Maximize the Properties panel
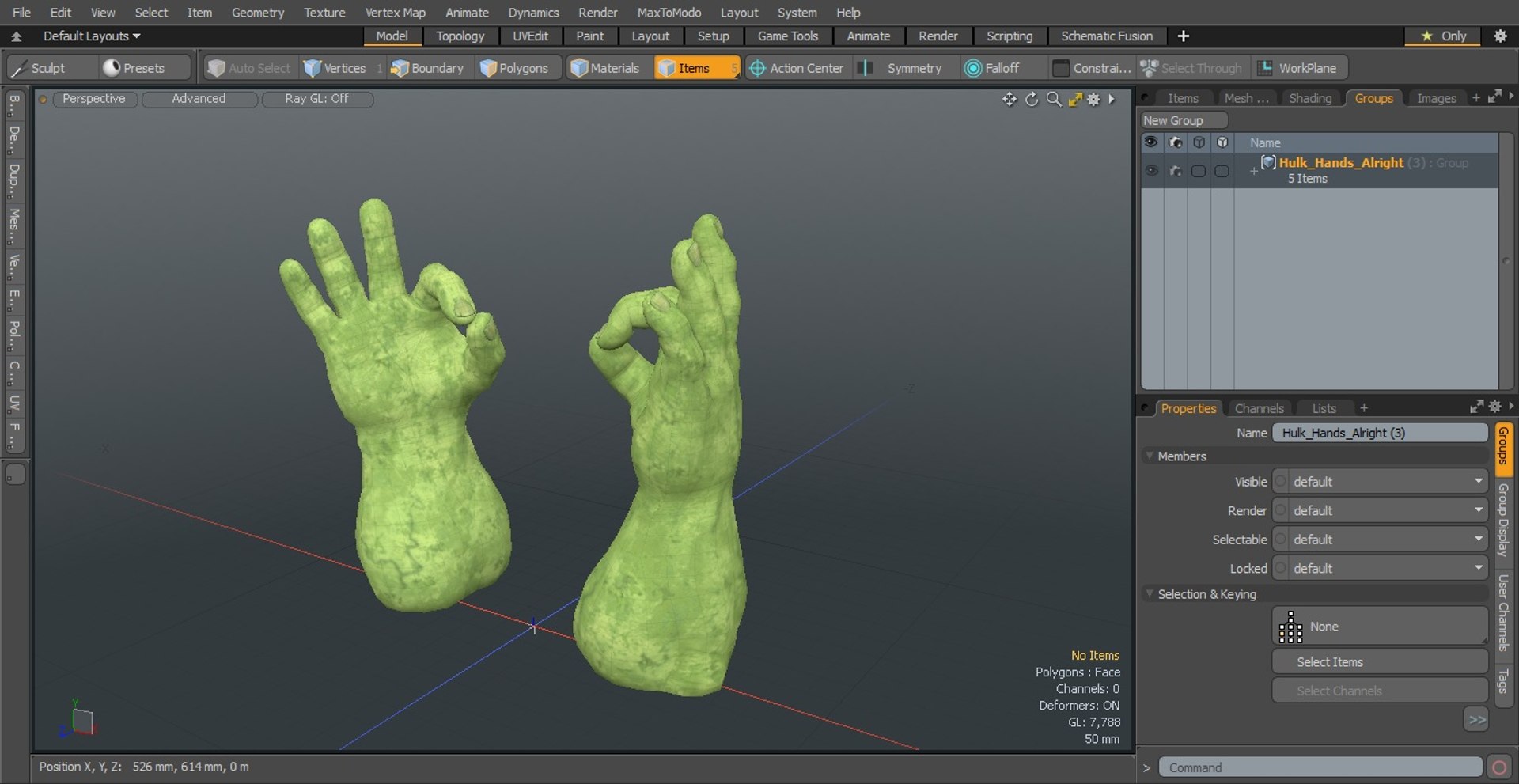Image resolution: width=1519 pixels, height=784 pixels. point(1476,406)
